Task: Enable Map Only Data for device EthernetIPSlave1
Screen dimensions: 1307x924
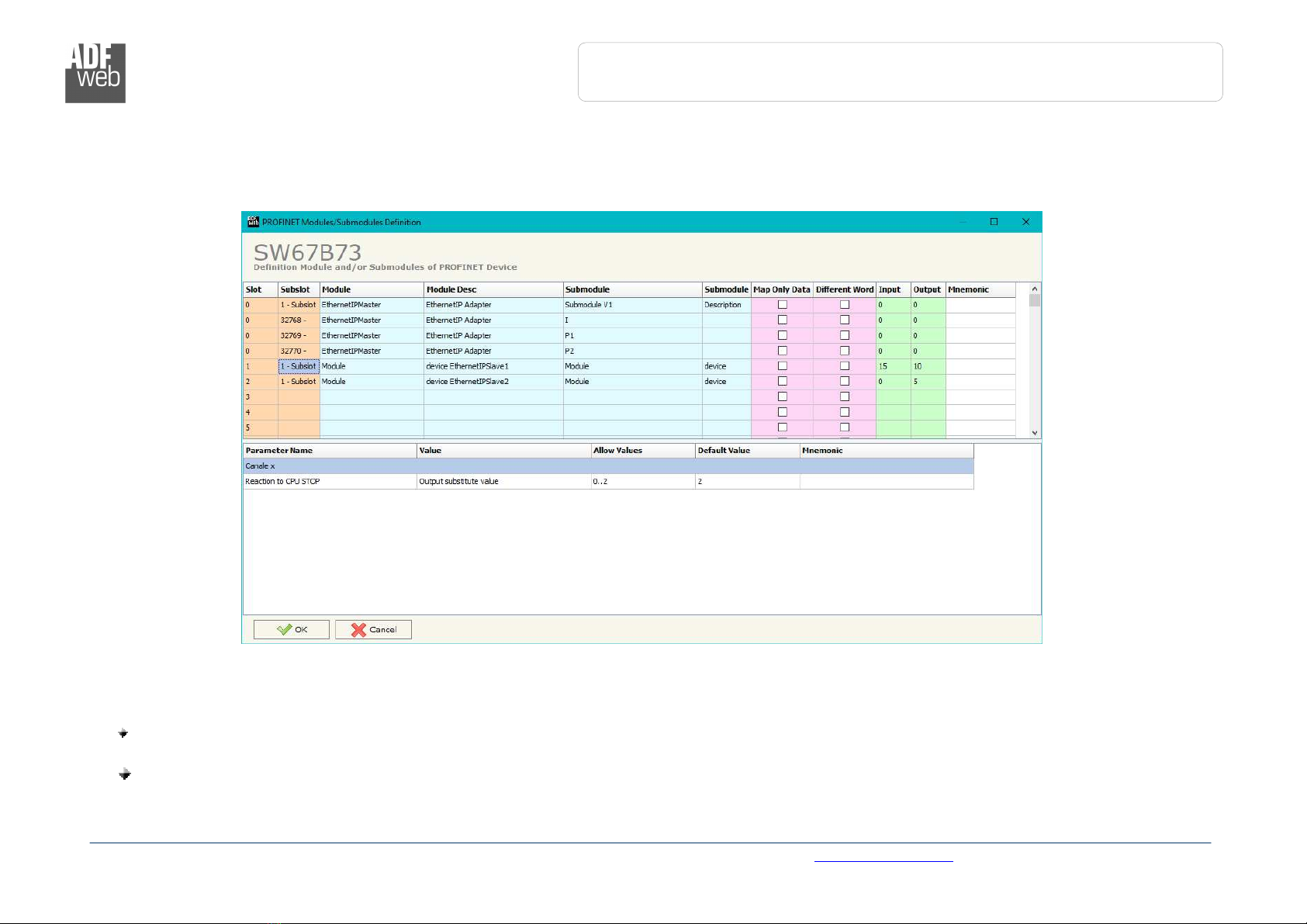Action: click(x=783, y=366)
